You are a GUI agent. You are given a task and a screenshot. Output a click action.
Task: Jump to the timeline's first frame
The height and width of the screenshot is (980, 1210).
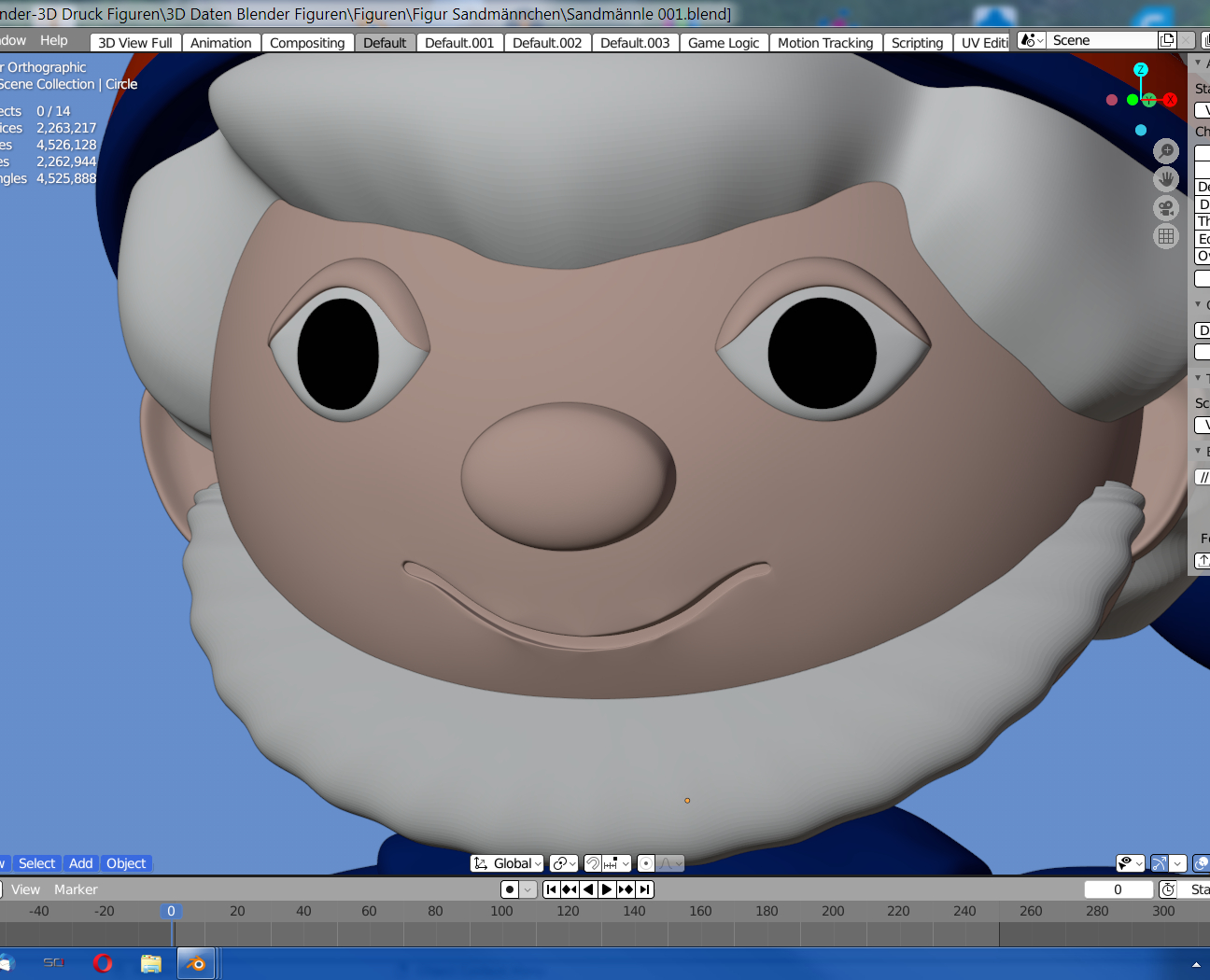(x=551, y=889)
